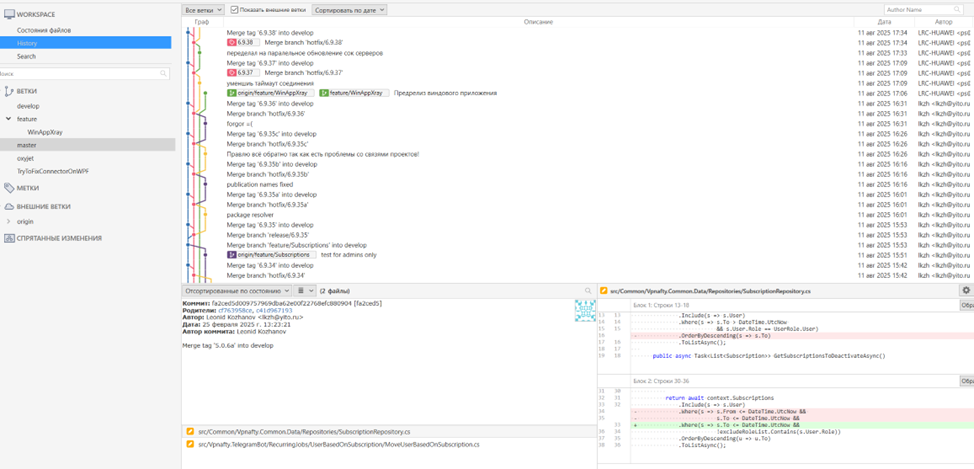
Task: Open the Сортировать по дате dropdown
Action: click(350, 9)
